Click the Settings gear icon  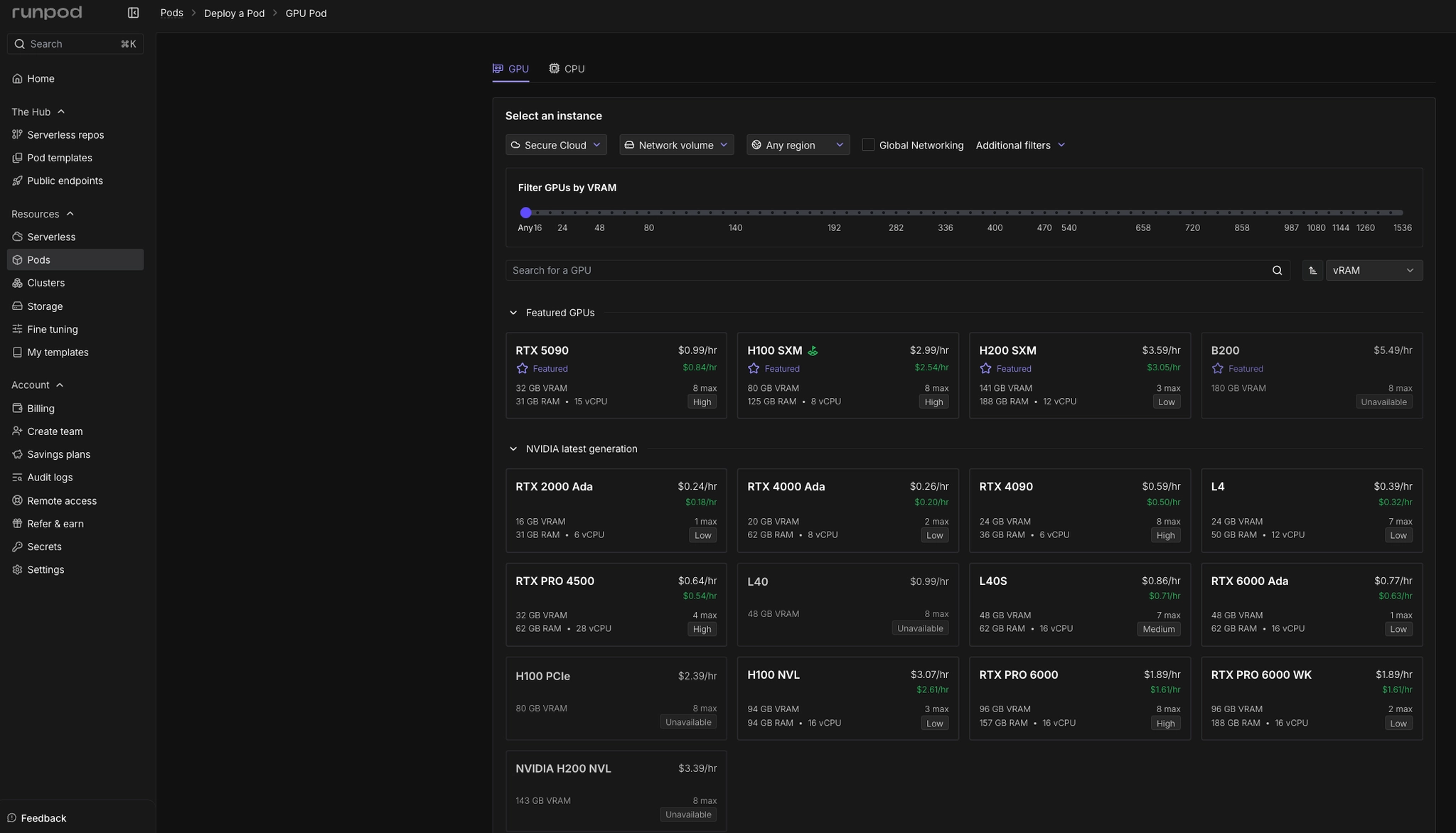(17, 570)
